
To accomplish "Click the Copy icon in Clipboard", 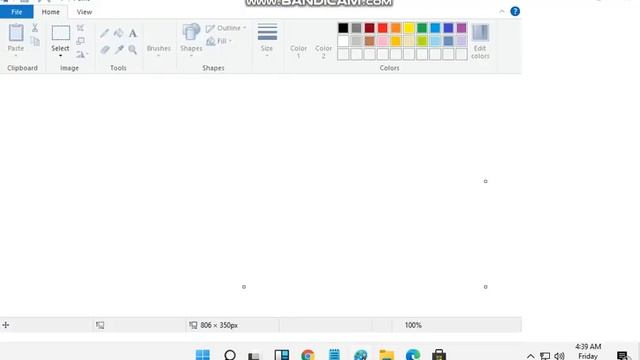I will [x=35, y=41].
